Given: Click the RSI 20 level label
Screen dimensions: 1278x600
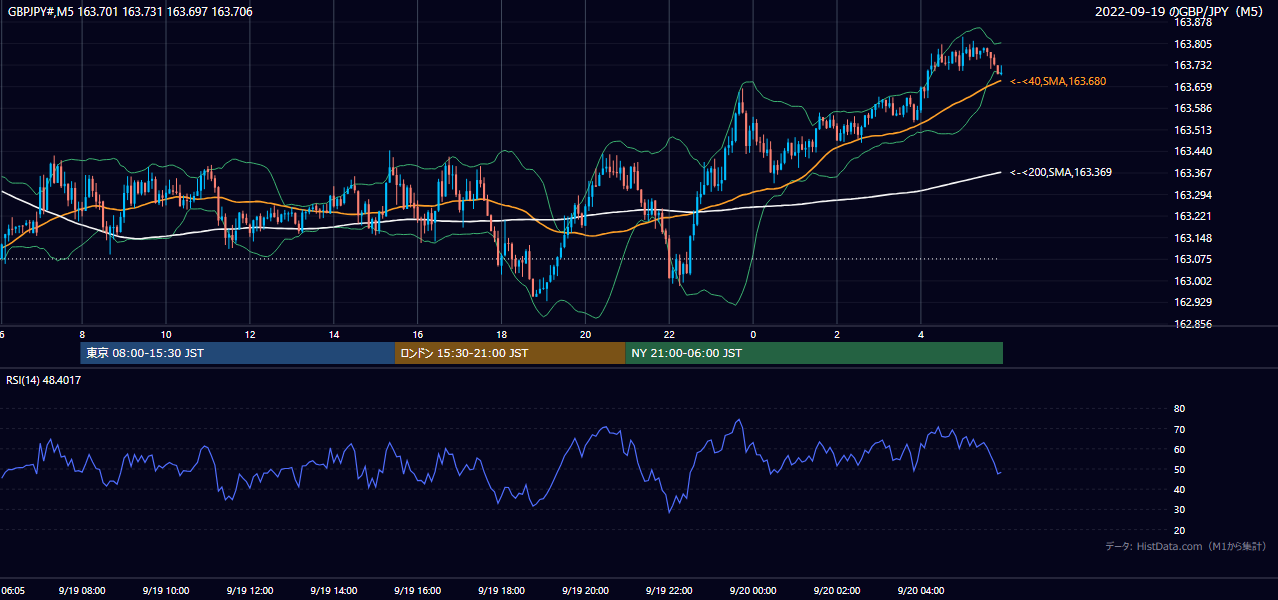Looking at the screenshot, I should 1179,530.
